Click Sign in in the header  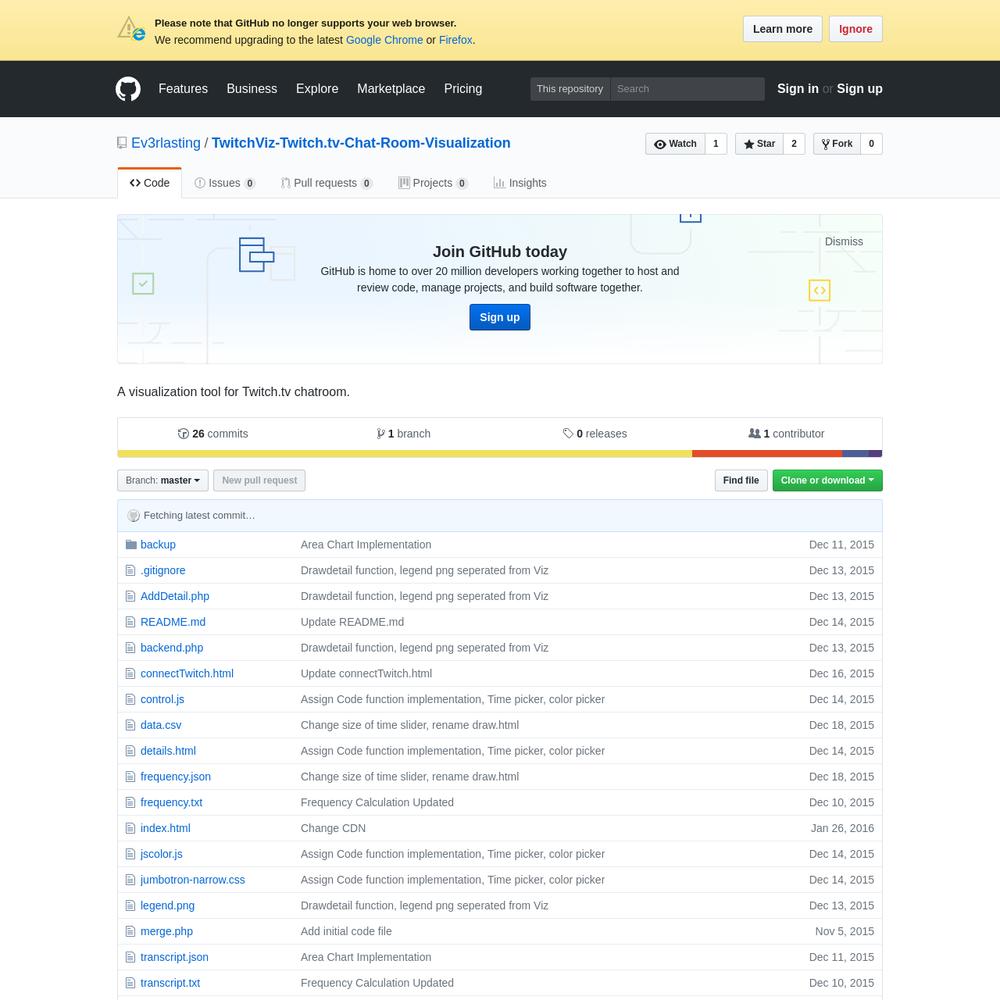[797, 89]
